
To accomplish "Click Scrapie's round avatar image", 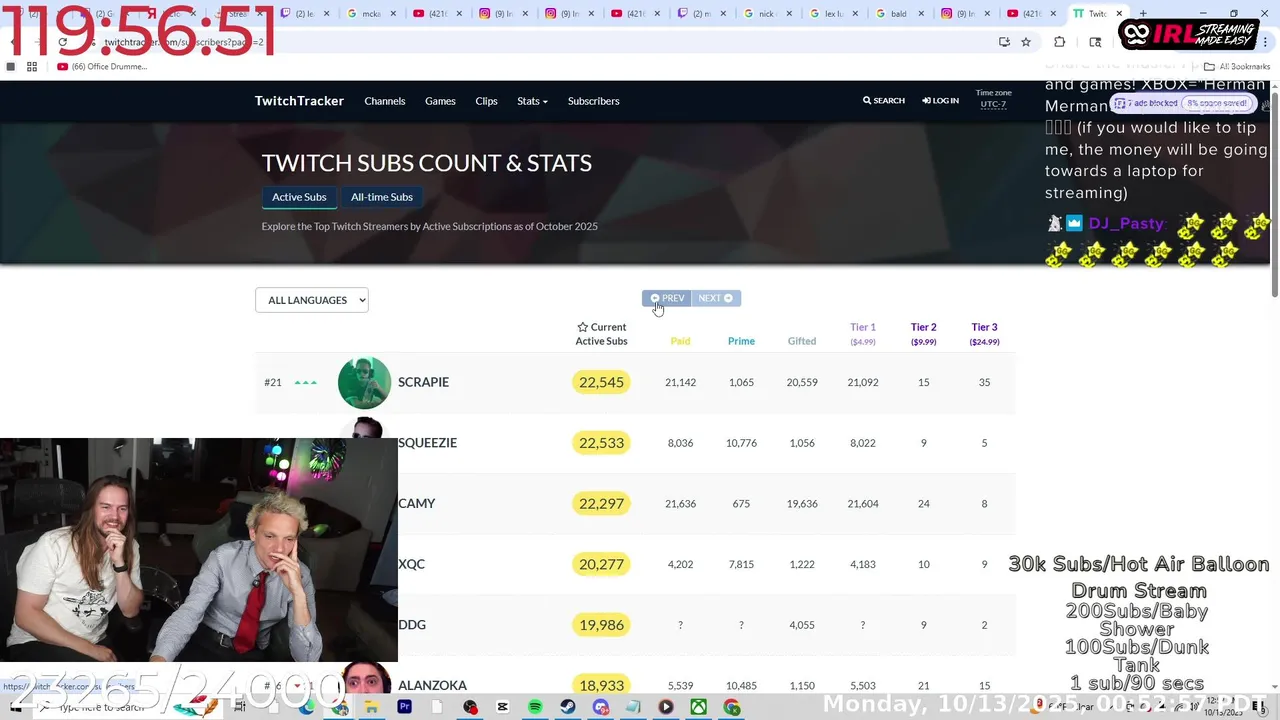I will click(x=364, y=382).
